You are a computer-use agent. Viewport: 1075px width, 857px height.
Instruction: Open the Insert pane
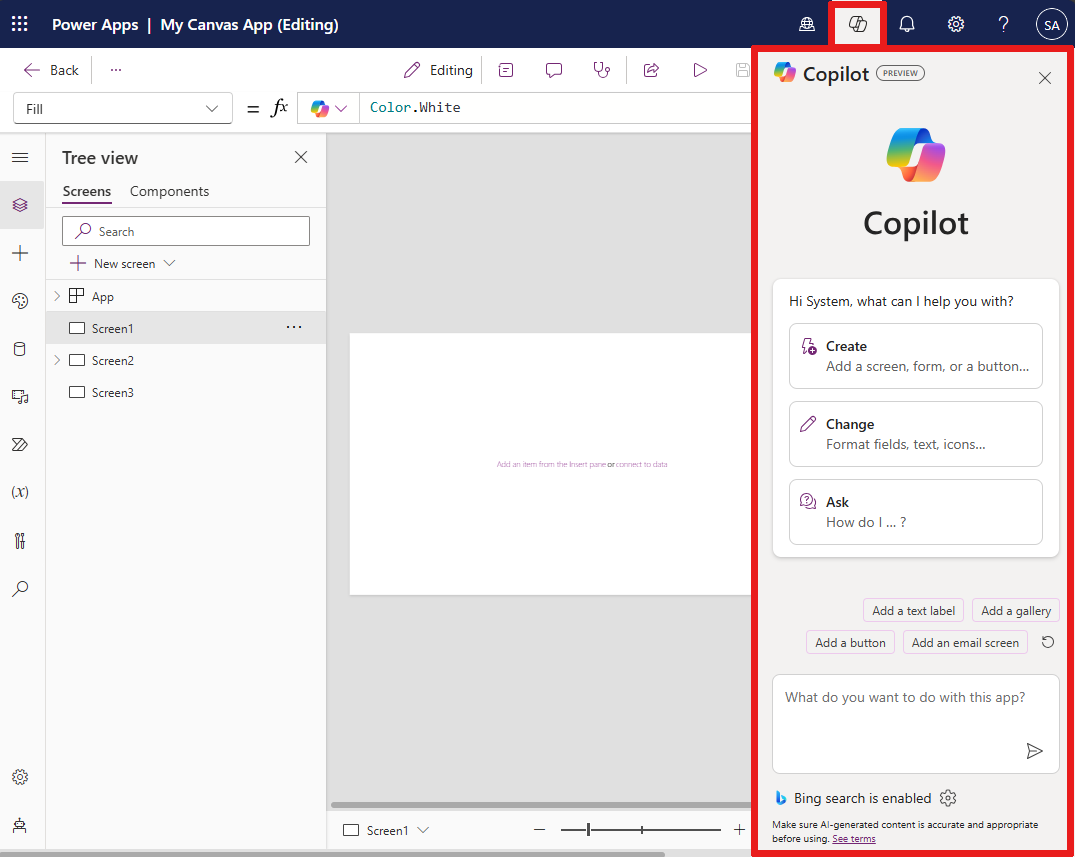[x=22, y=253]
